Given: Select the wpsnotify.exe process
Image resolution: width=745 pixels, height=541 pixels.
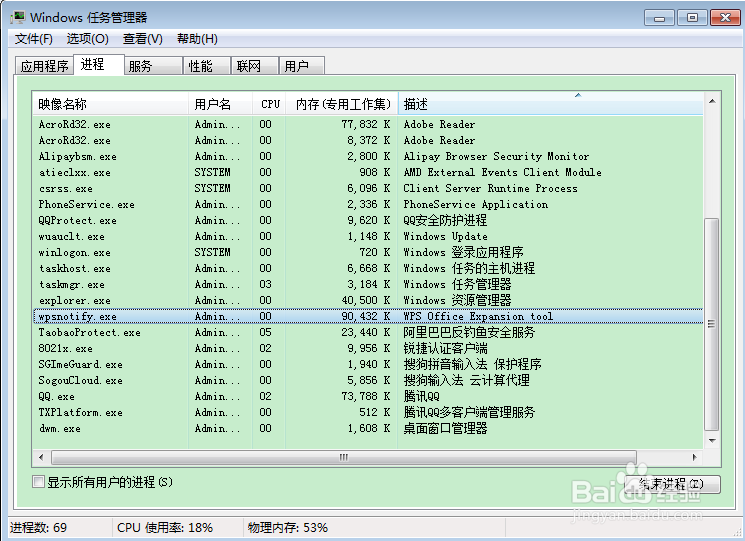Looking at the screenshot, I should [368, 316].
